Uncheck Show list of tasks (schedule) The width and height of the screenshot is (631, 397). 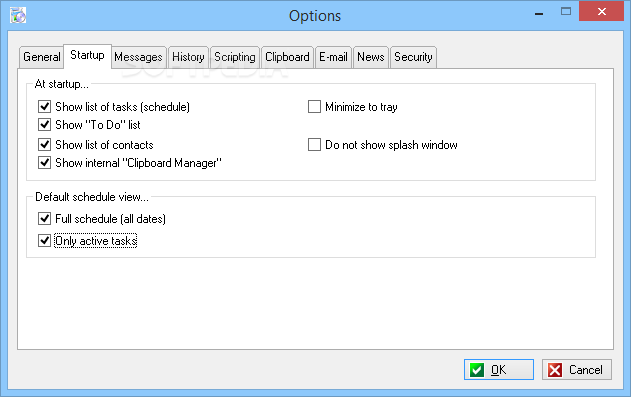click(x=44, y=107)
